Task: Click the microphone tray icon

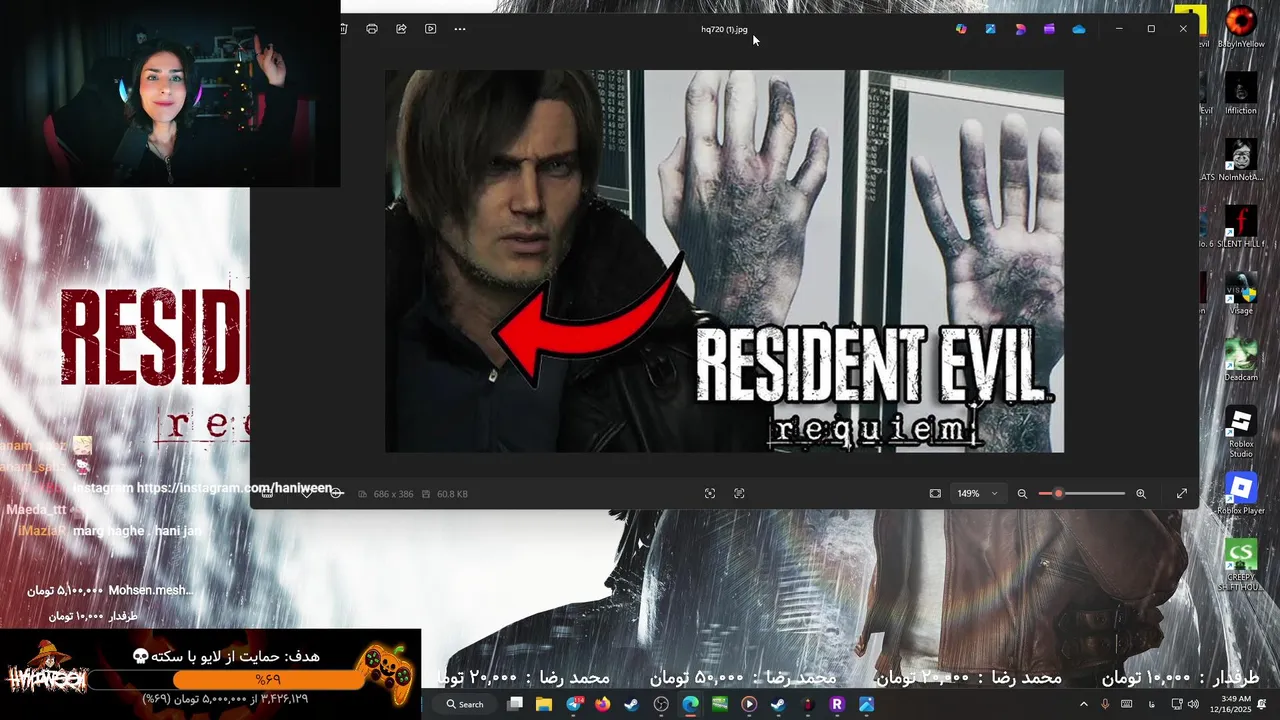Action: click(1105, 704)
